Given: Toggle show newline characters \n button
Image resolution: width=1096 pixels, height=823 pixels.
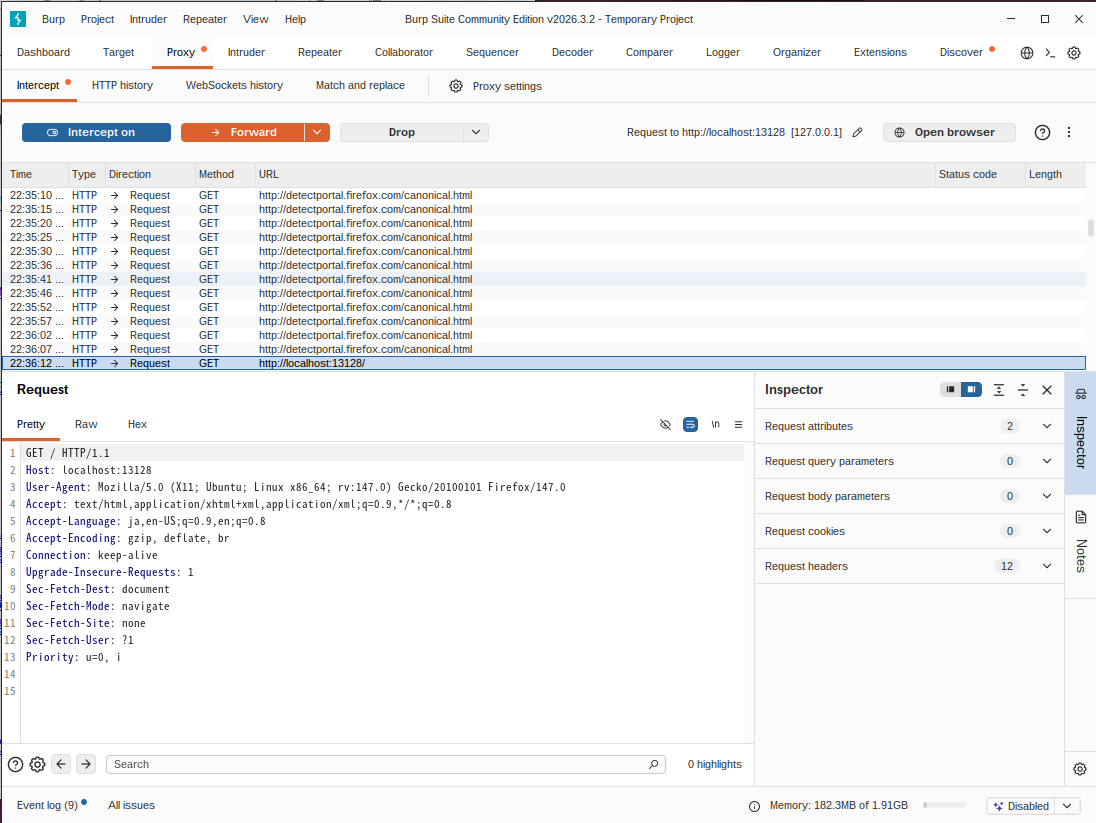Looking at the screenshot, I should pyautogui.click(x=715, y=424).
